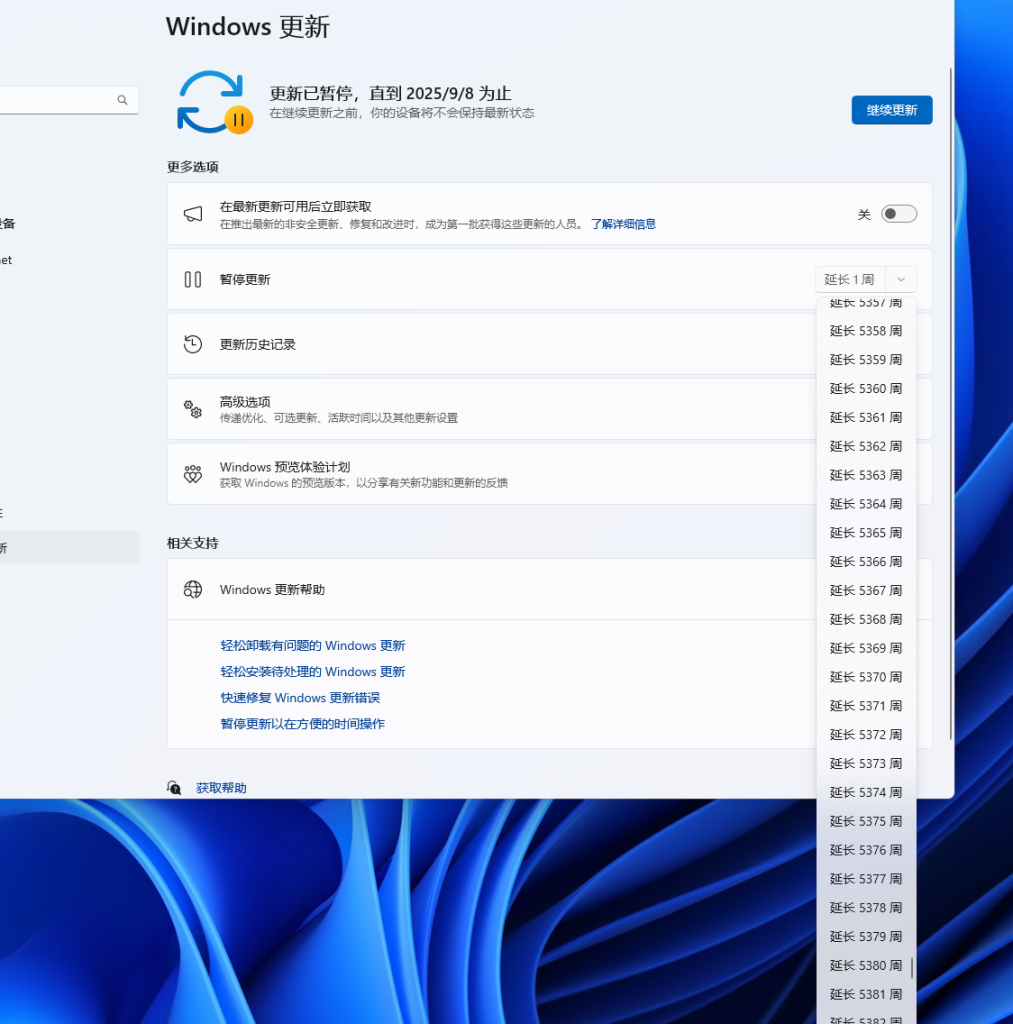1013x1024 pixels.
Task: Select 延长 5358 周 option
Action: pos(866,331)
